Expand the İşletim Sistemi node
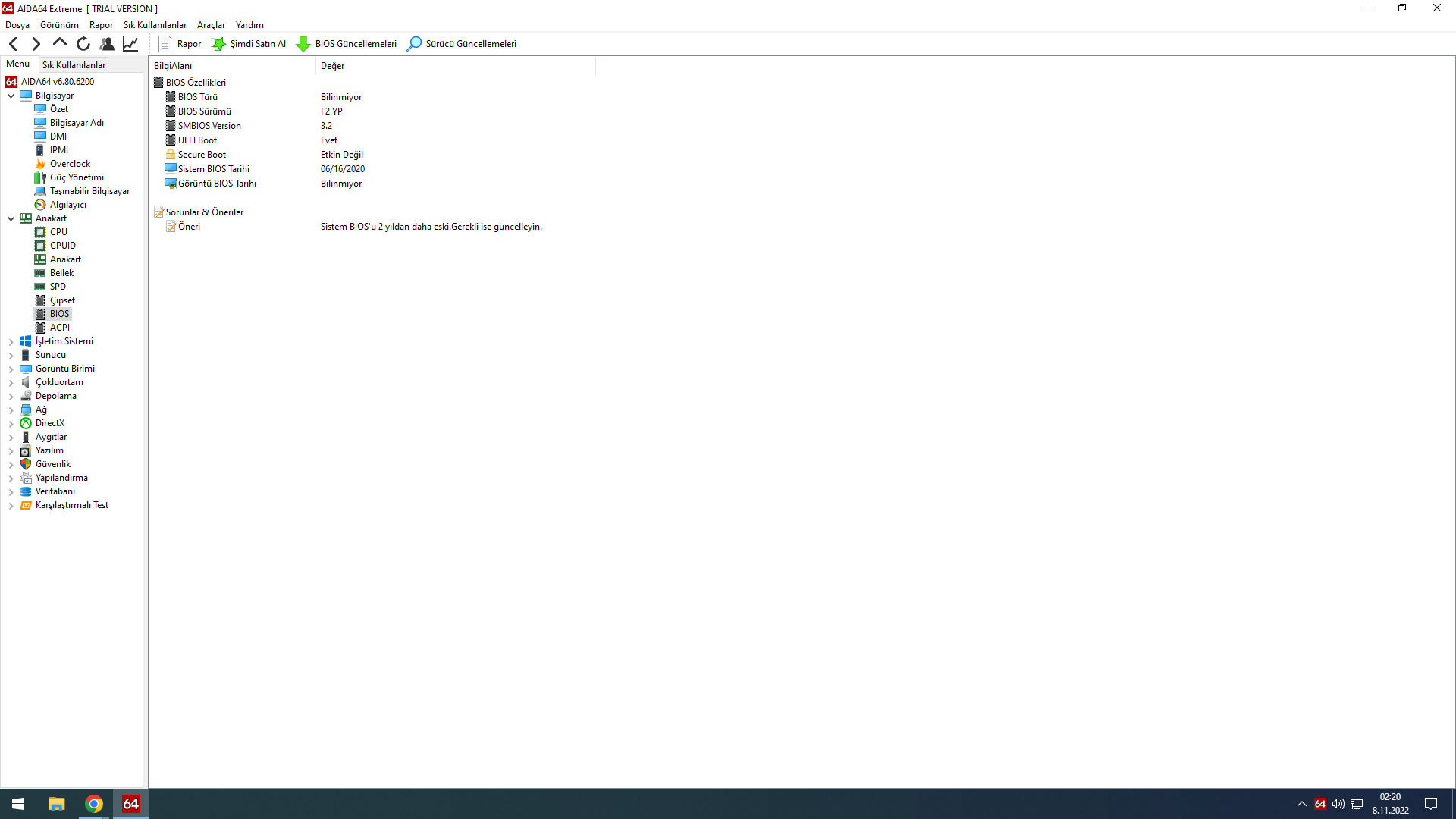The height and width of the screenshot is (819, 1456). pyautogui.click(x=11, y=342)
